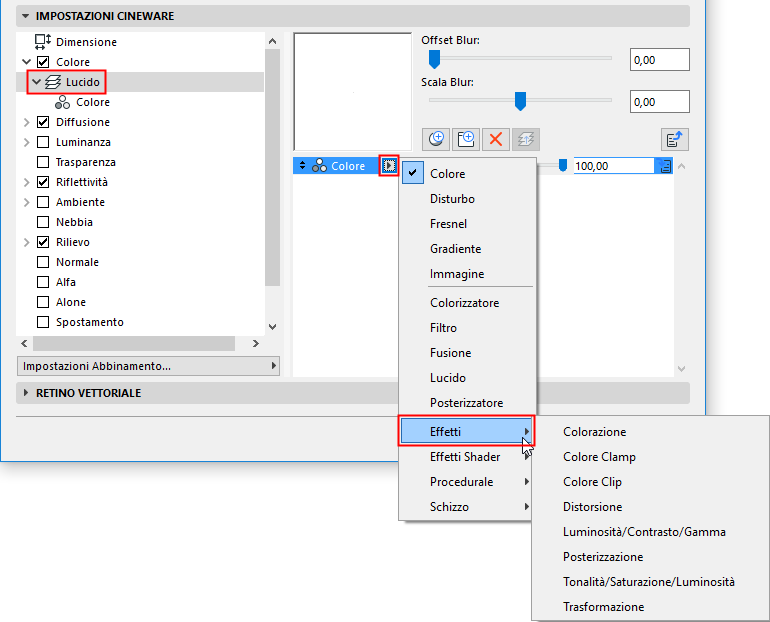Click the Dimensione size icon
770x622 pixels.
click(x=43, y=42)
